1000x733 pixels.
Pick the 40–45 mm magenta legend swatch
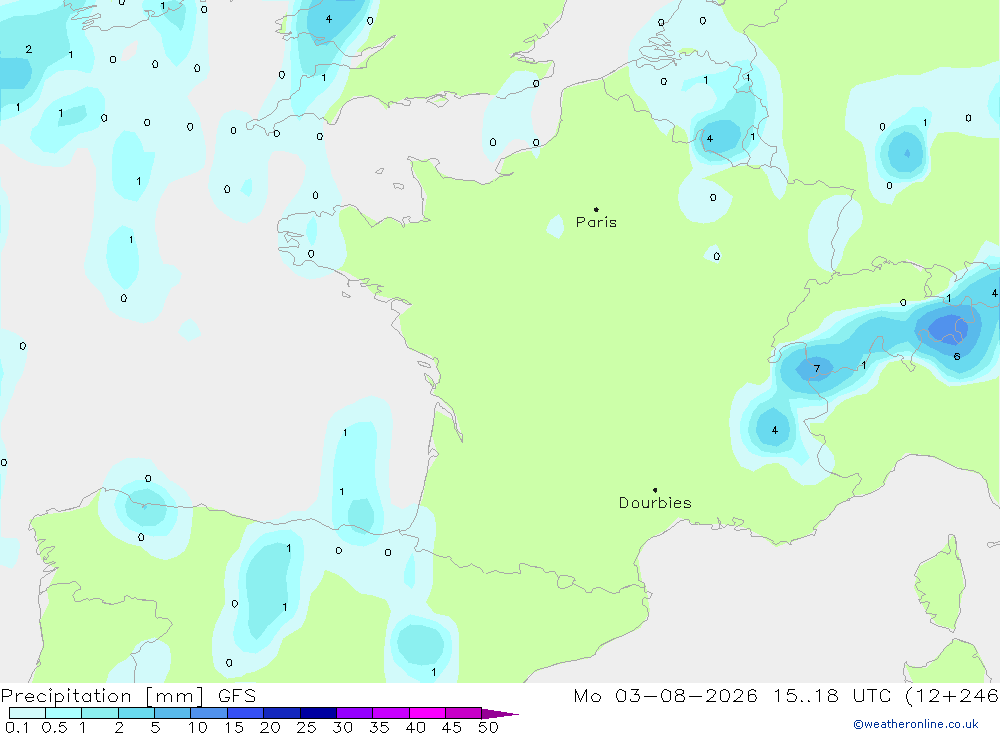click(427, 713)
